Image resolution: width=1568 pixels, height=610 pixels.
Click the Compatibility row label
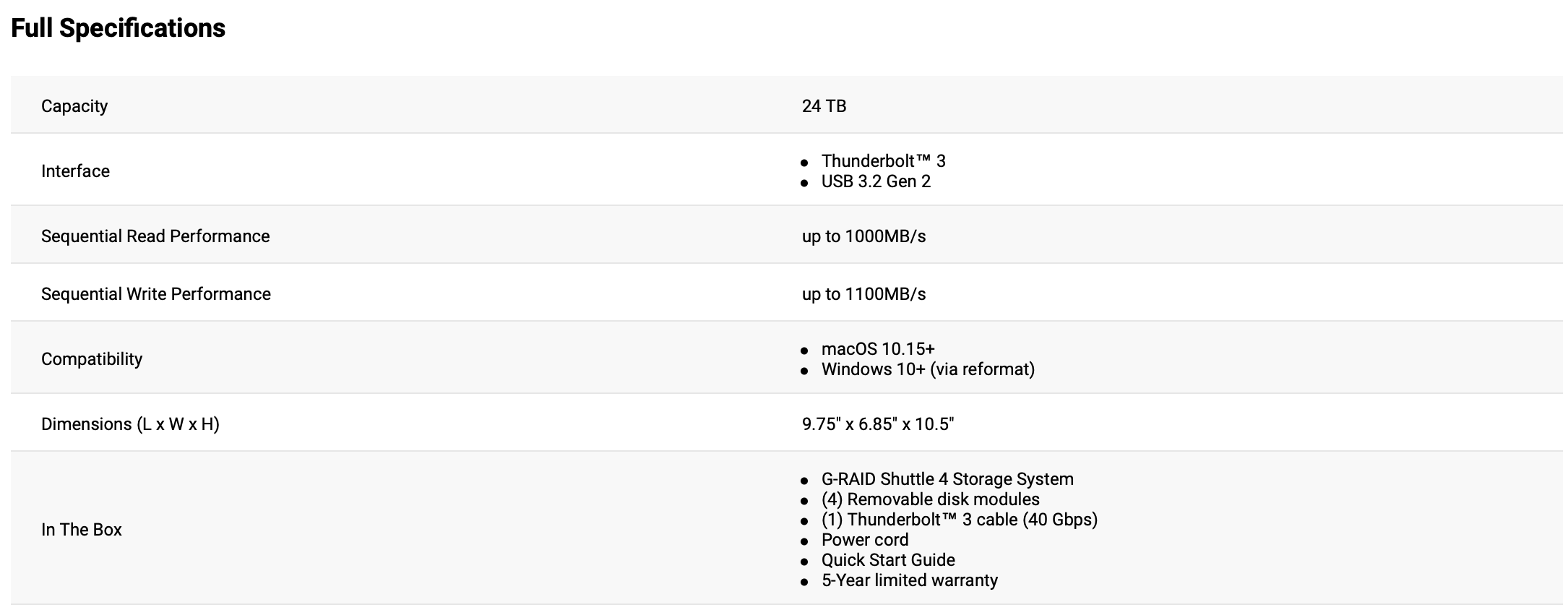pyautogui.click(x=92, y=359)
